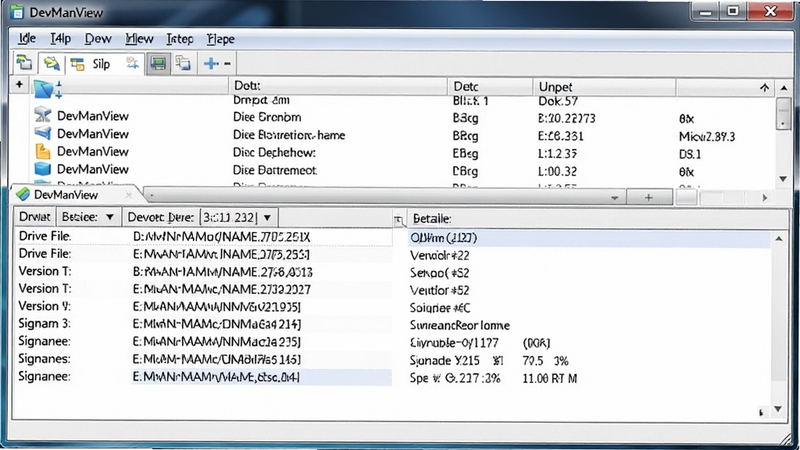
Task: Click the down arrow of the upper list scrollbar
Action: pos(784,179)
